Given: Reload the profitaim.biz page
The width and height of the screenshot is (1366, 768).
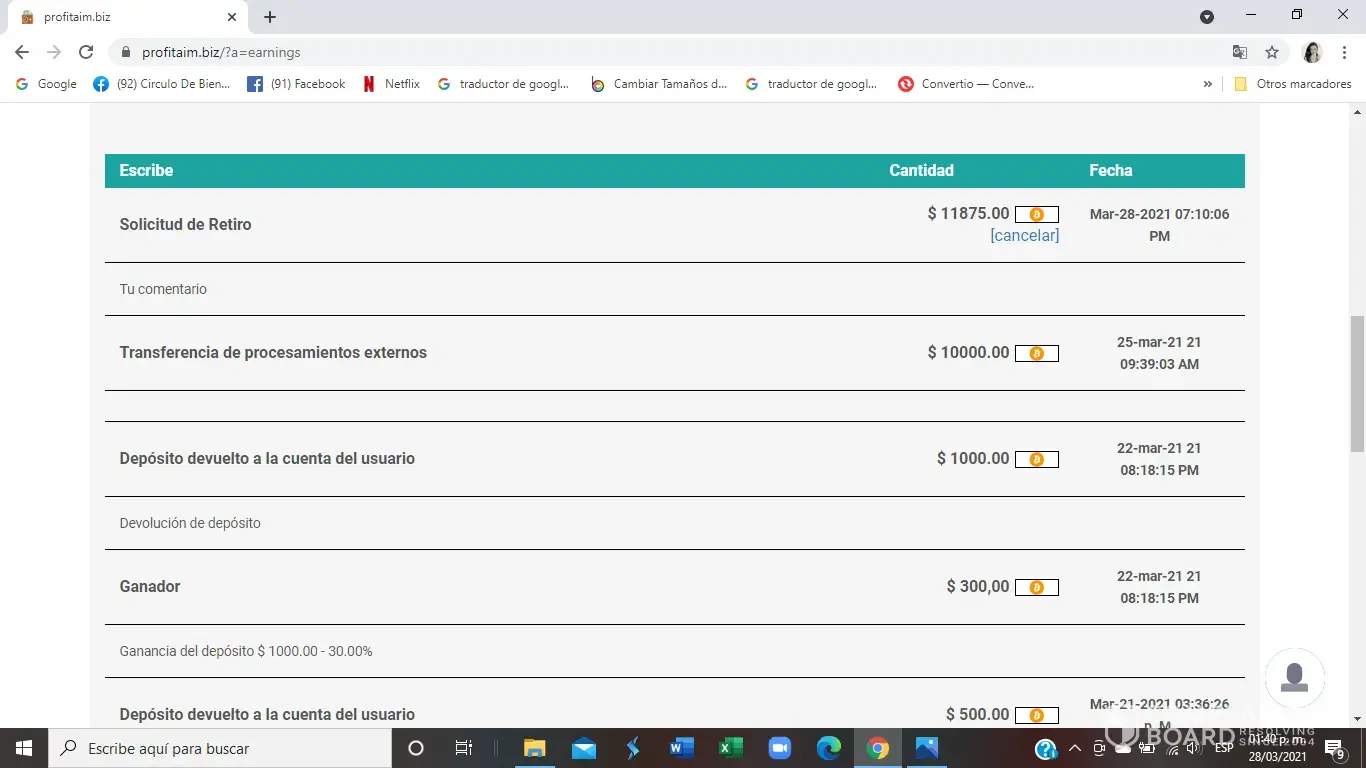Looking at the screenshot, I should [86, 52].
